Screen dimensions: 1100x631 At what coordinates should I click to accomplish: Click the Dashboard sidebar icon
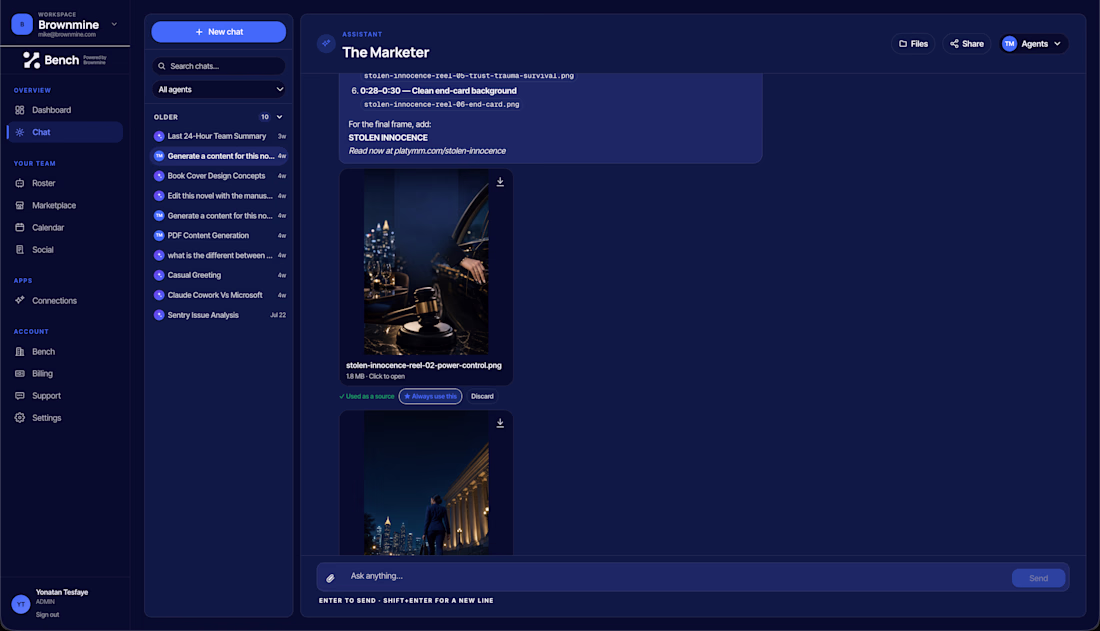pos(20,110)
